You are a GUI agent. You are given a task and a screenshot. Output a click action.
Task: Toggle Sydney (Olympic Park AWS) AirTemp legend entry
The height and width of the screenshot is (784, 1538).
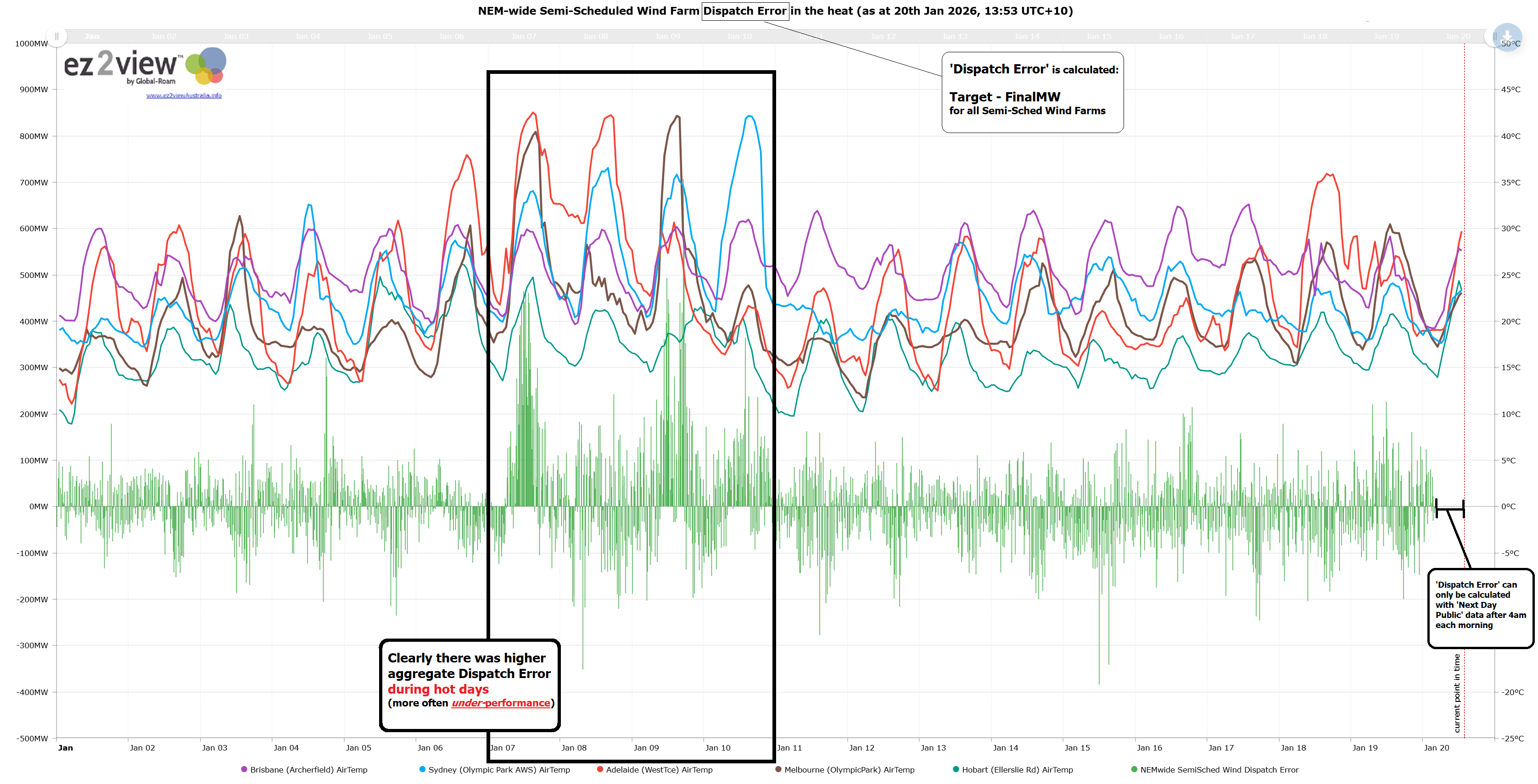[x=495, y=770]
